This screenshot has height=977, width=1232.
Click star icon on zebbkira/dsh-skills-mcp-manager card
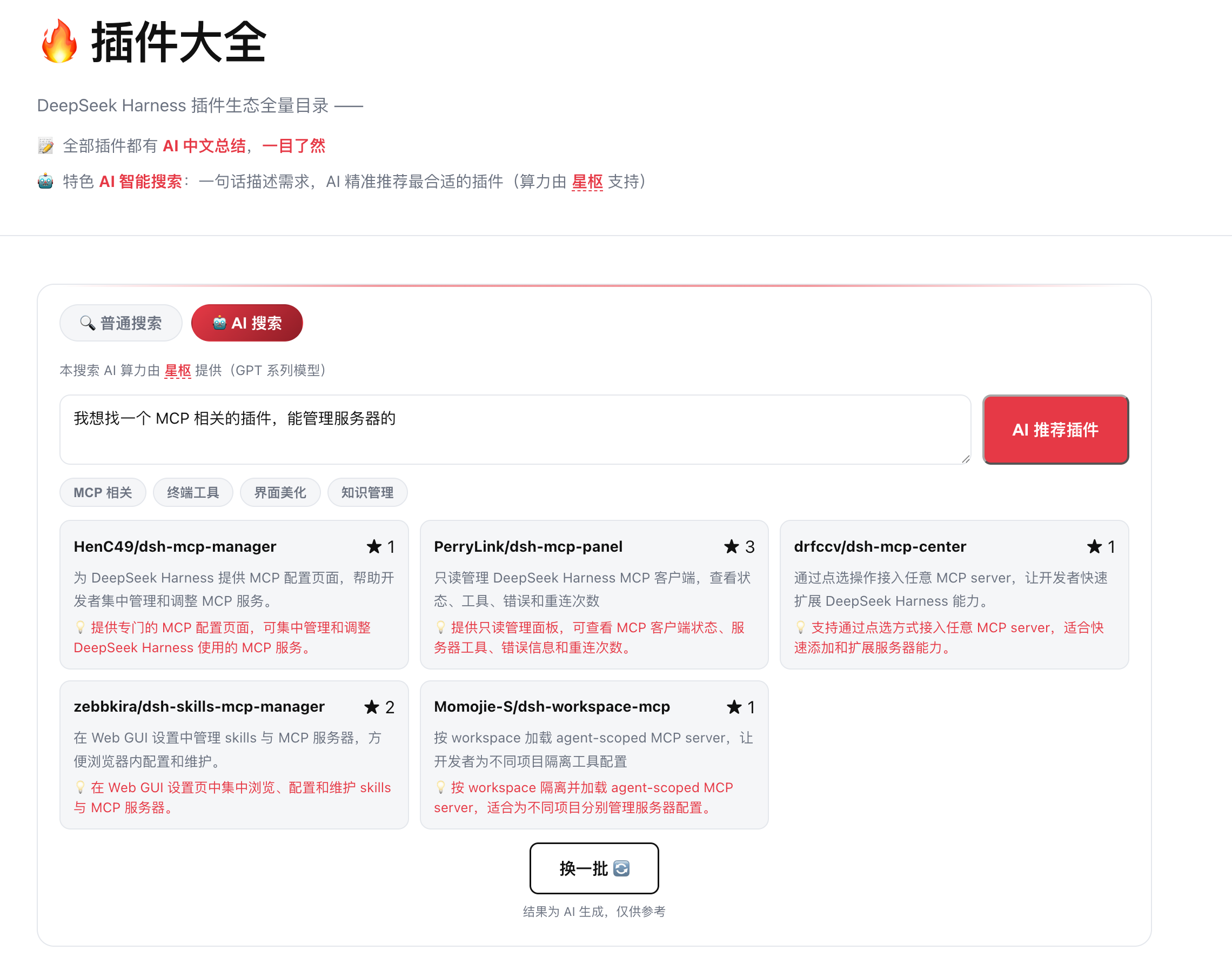[371, 707]
